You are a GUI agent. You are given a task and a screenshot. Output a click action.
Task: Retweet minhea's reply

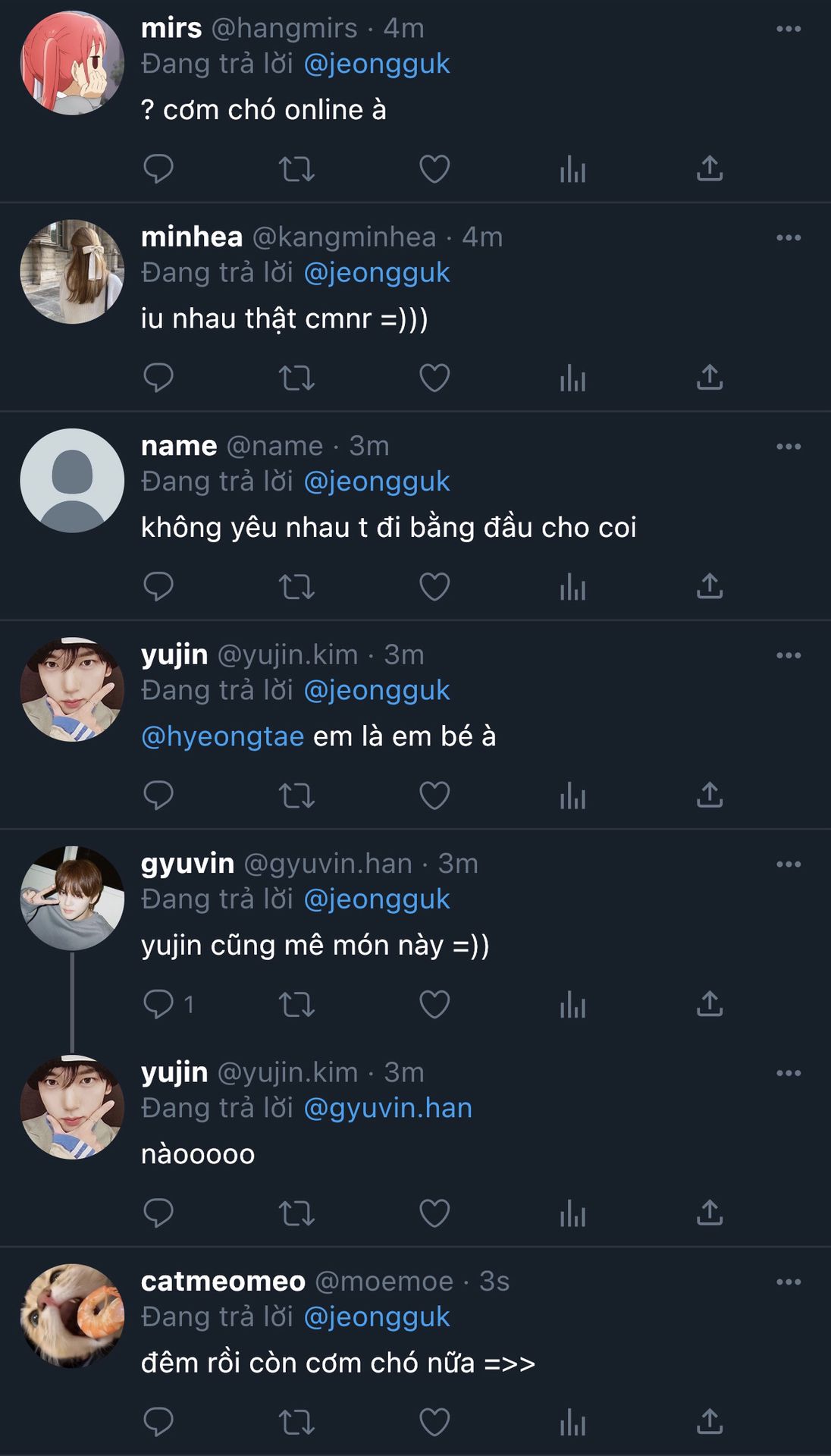tap(296, 378)
